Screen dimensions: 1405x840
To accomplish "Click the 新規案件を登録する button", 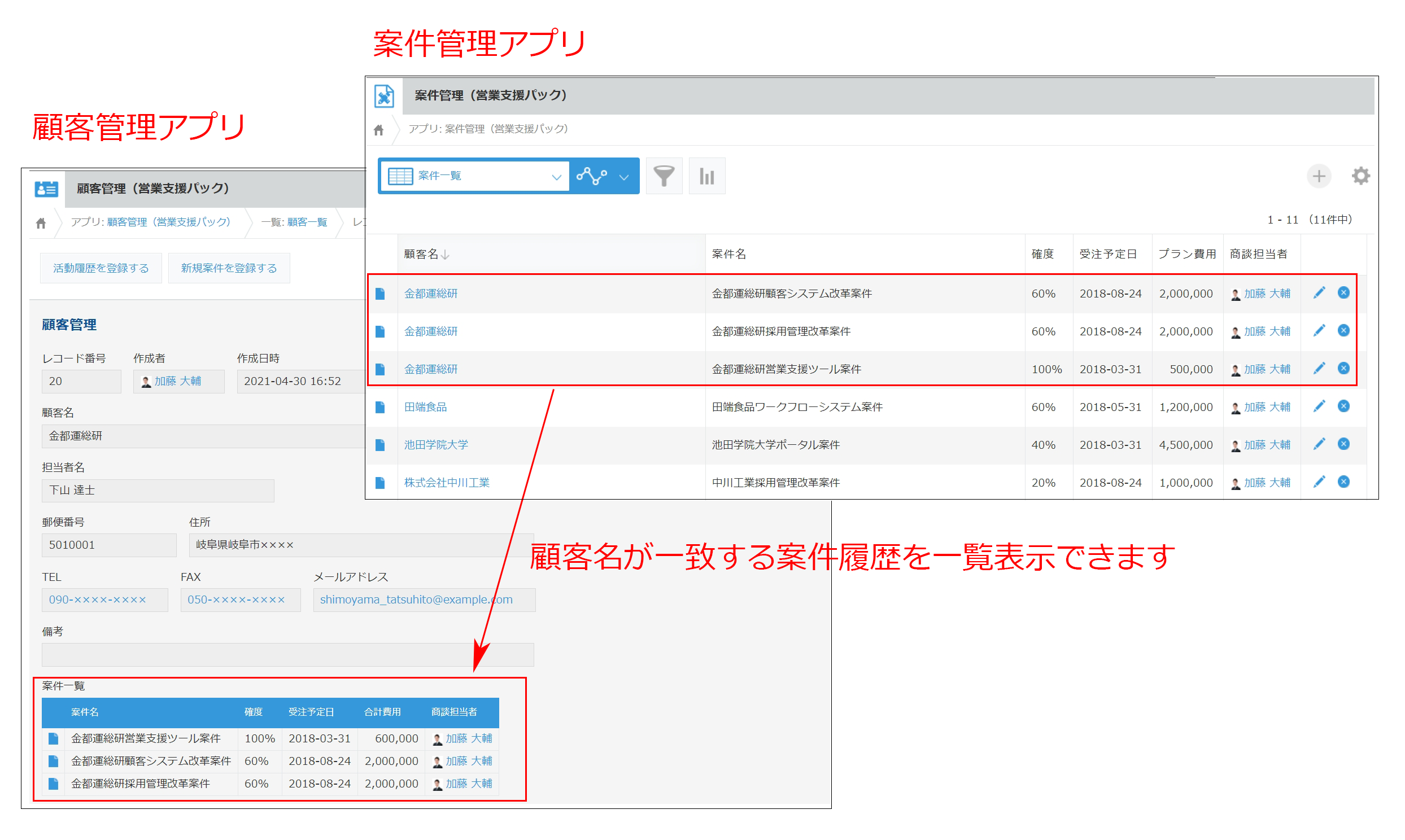I will point(229,268).
